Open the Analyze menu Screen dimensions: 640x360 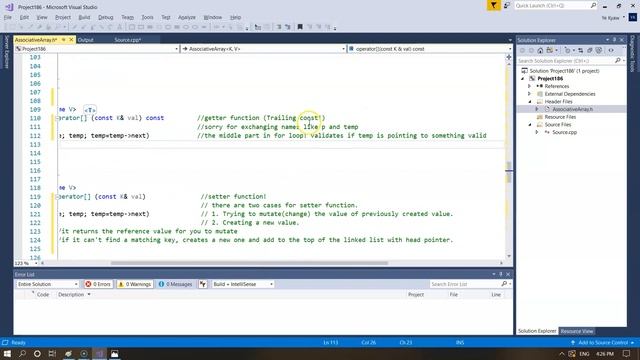187,17
